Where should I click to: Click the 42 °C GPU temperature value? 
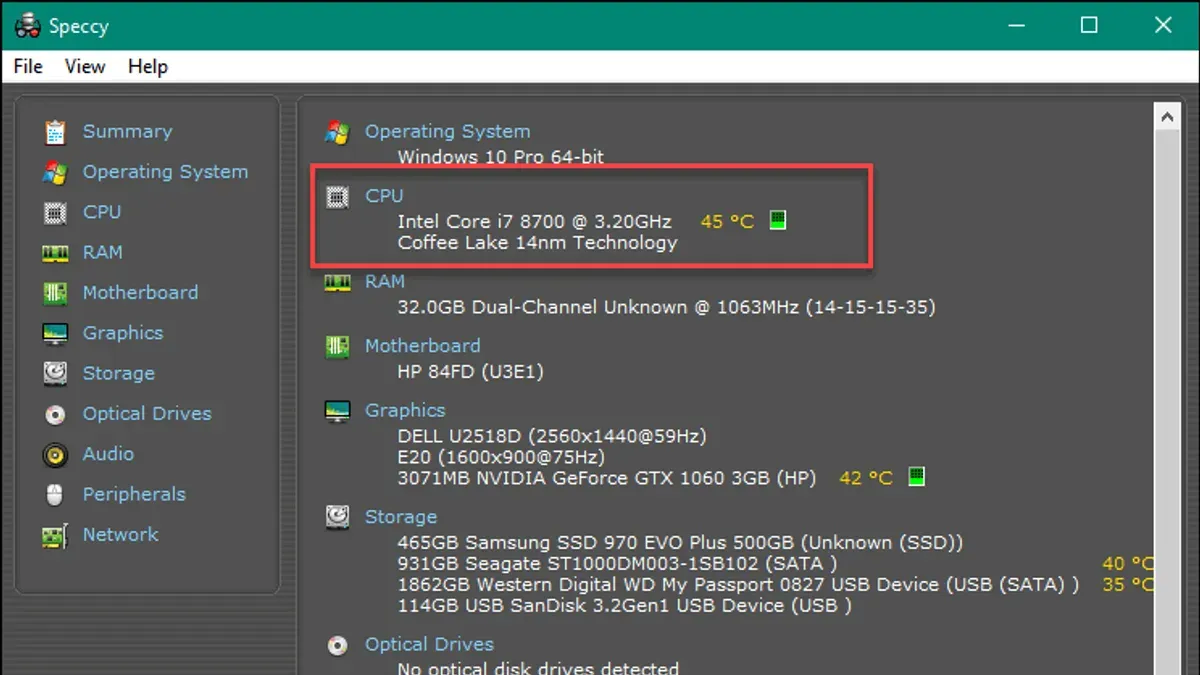(x=866, y=478)
